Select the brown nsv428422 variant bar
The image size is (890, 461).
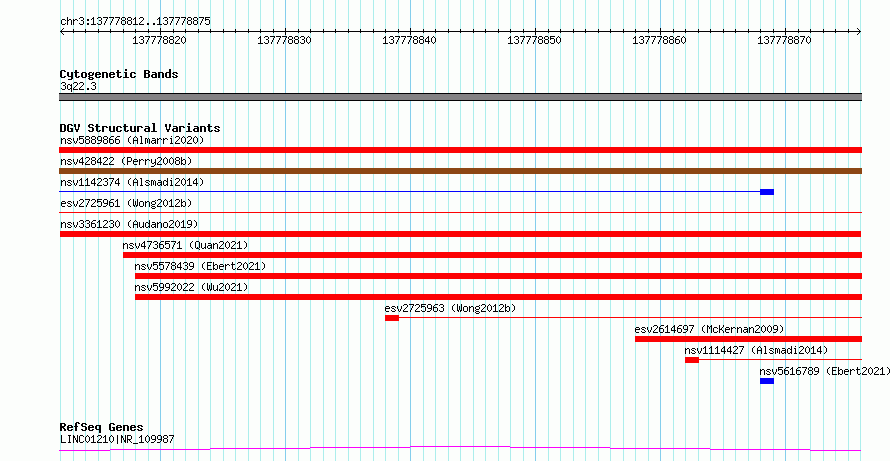coord(460,171)
